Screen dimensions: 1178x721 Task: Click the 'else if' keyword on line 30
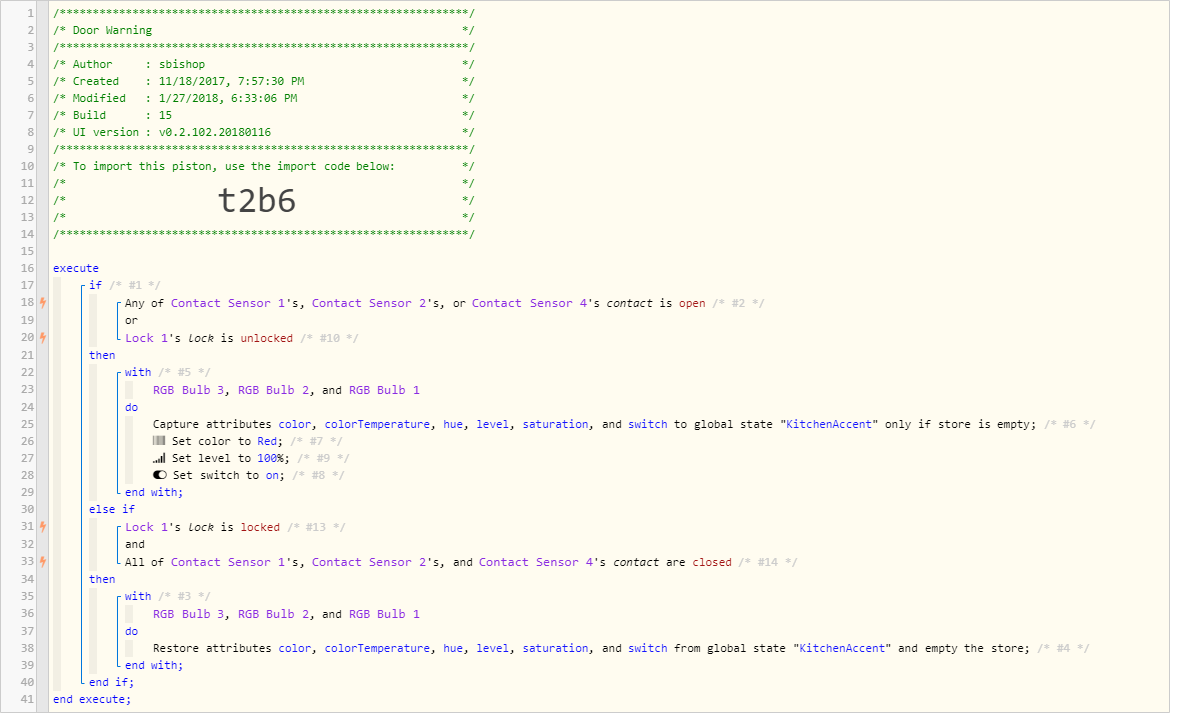112,510
